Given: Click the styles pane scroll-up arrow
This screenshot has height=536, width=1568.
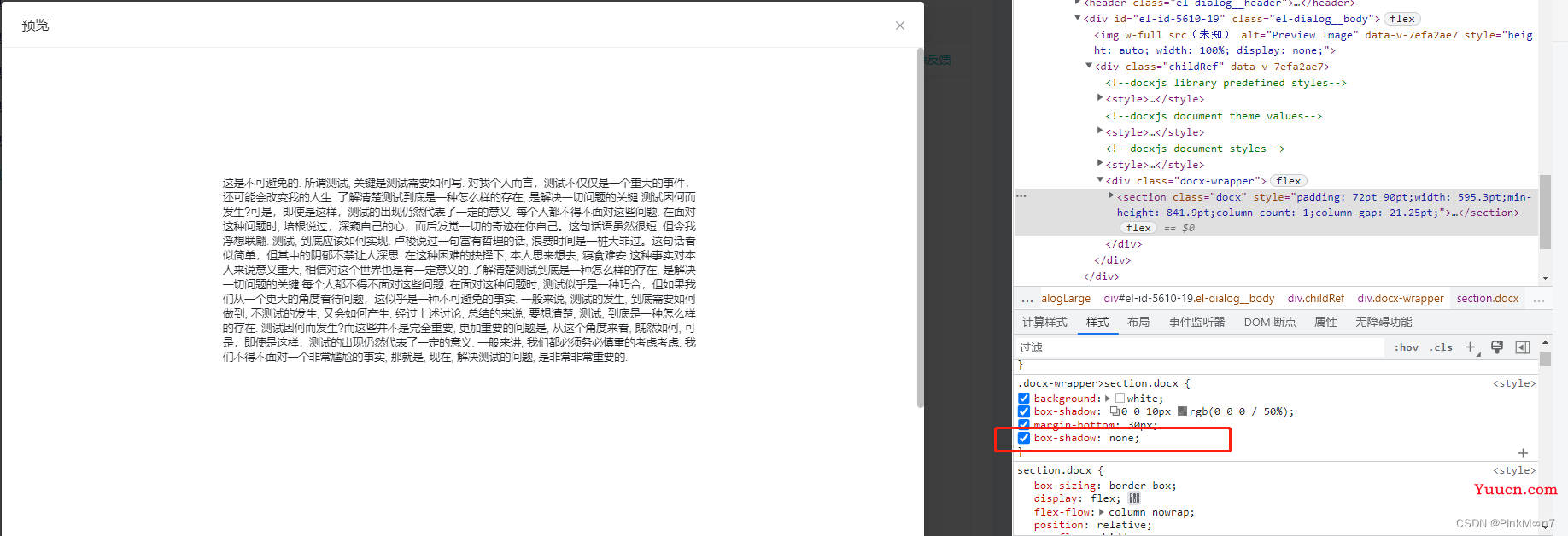Looking at the screenshot, I should 1545,342.
